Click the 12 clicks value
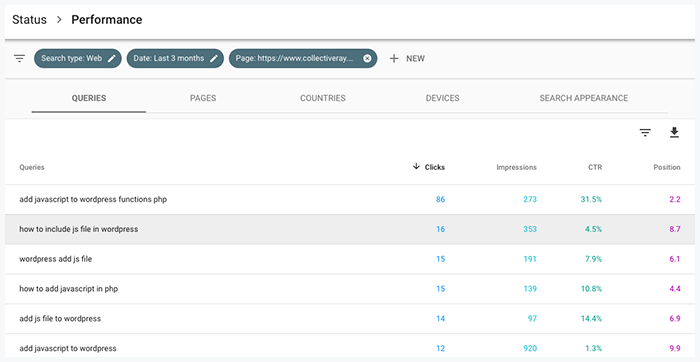This screenshot has width=700, height=362. (440, 348)
